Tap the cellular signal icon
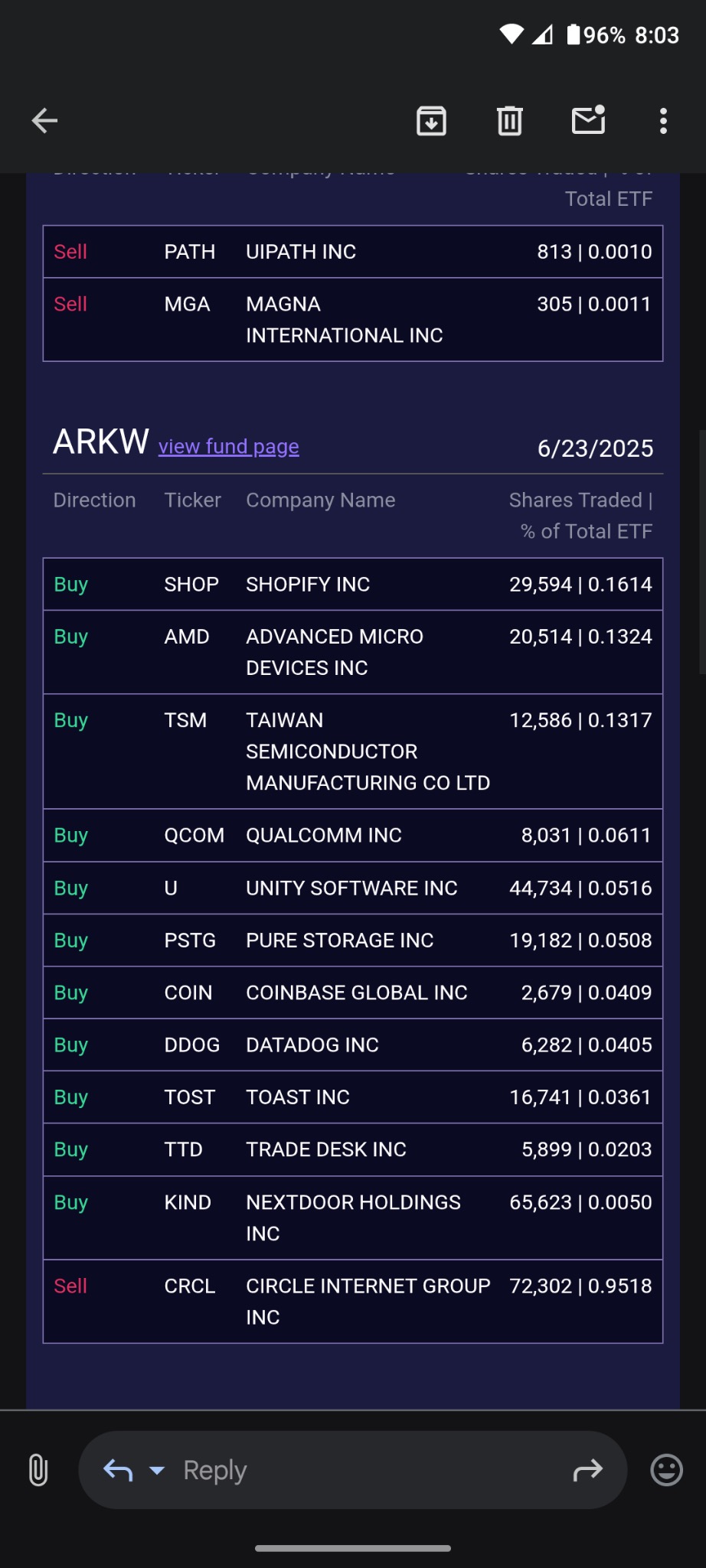706x1568 pixels. (542, 34)
